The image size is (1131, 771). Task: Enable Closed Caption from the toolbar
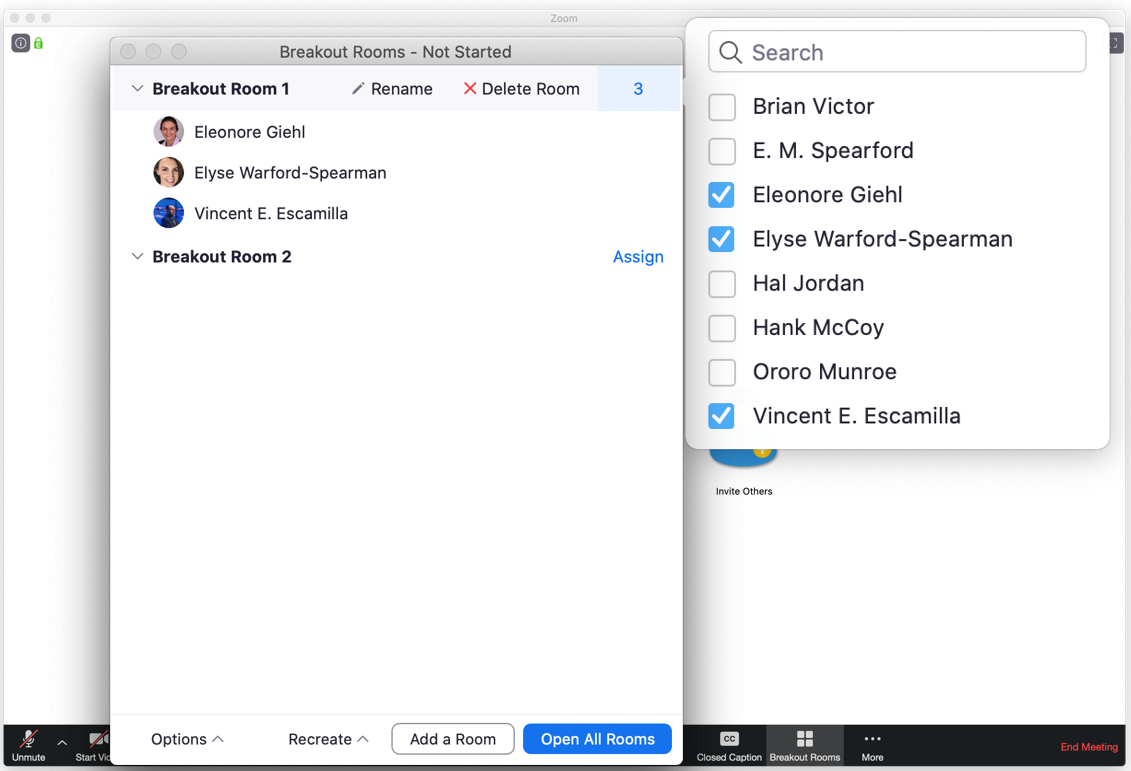pos(728,740)
